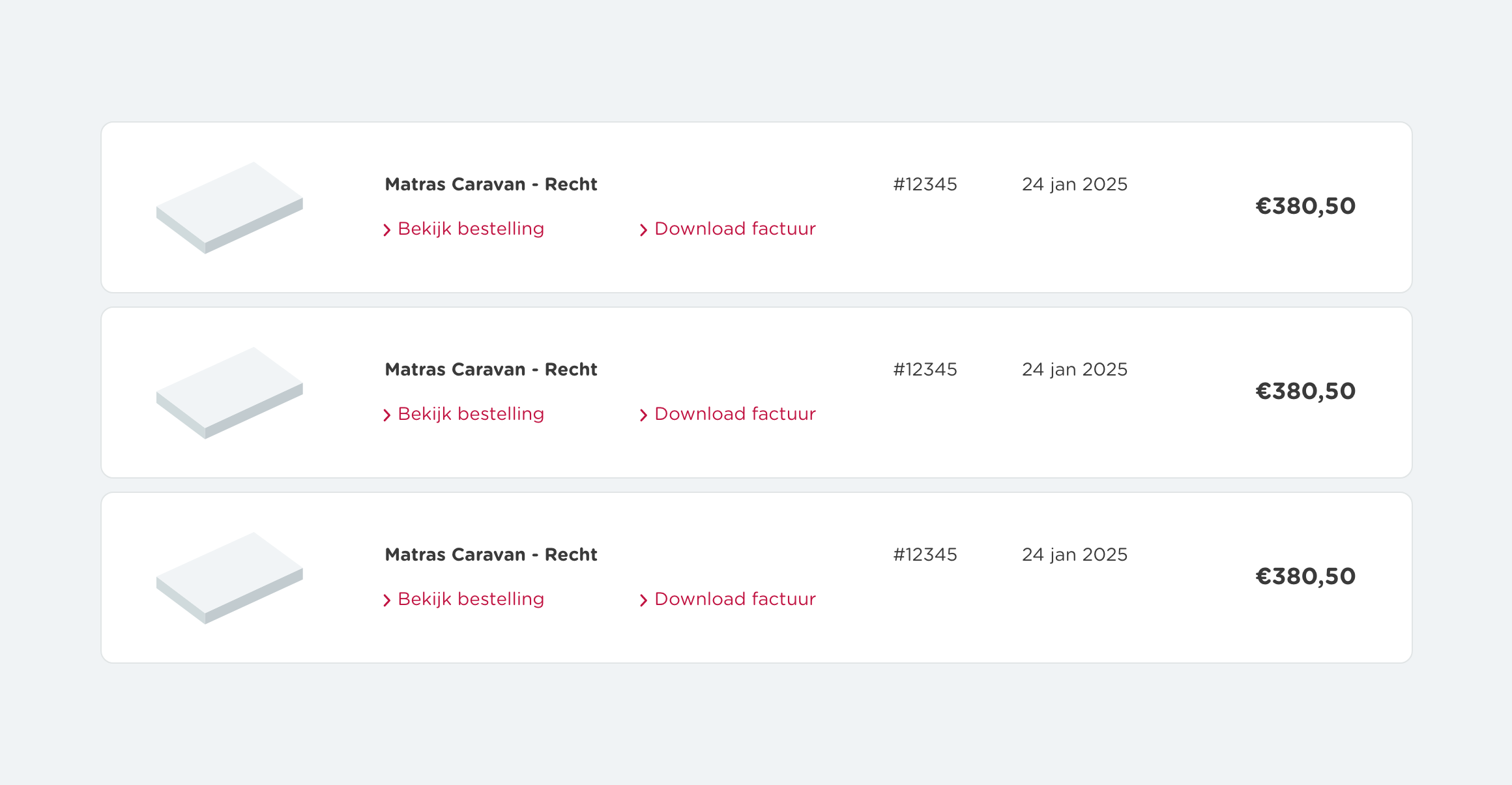View the first order via Bekijk bestelling text

coord(471,229)
